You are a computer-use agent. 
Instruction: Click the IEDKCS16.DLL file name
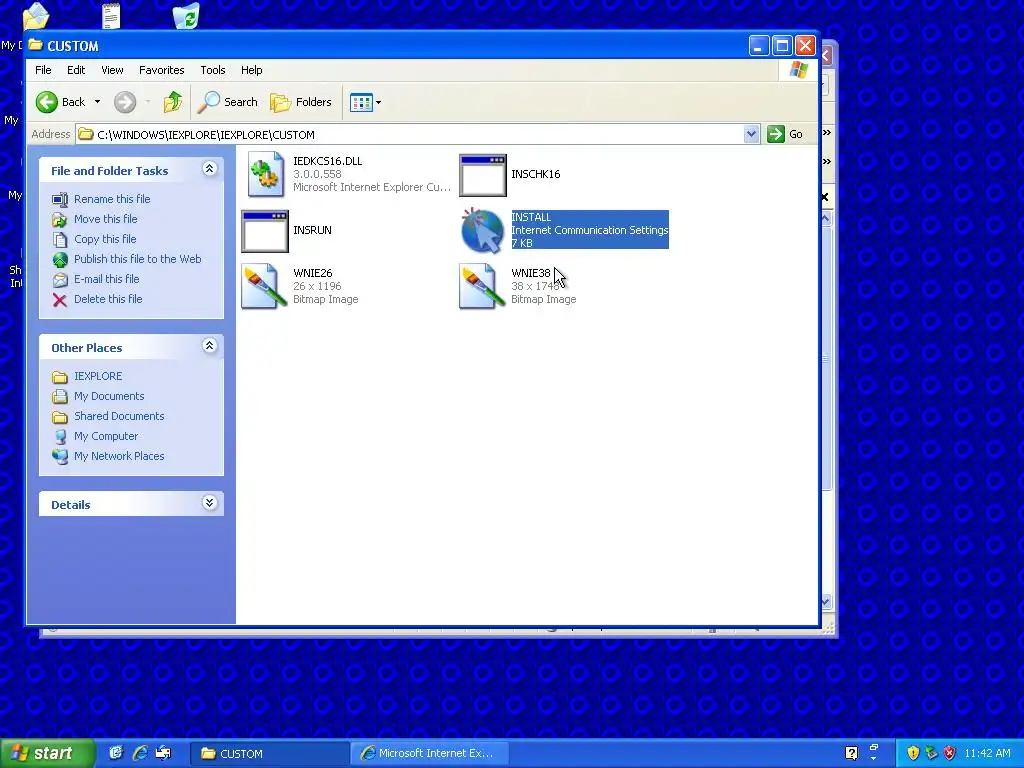327,161
